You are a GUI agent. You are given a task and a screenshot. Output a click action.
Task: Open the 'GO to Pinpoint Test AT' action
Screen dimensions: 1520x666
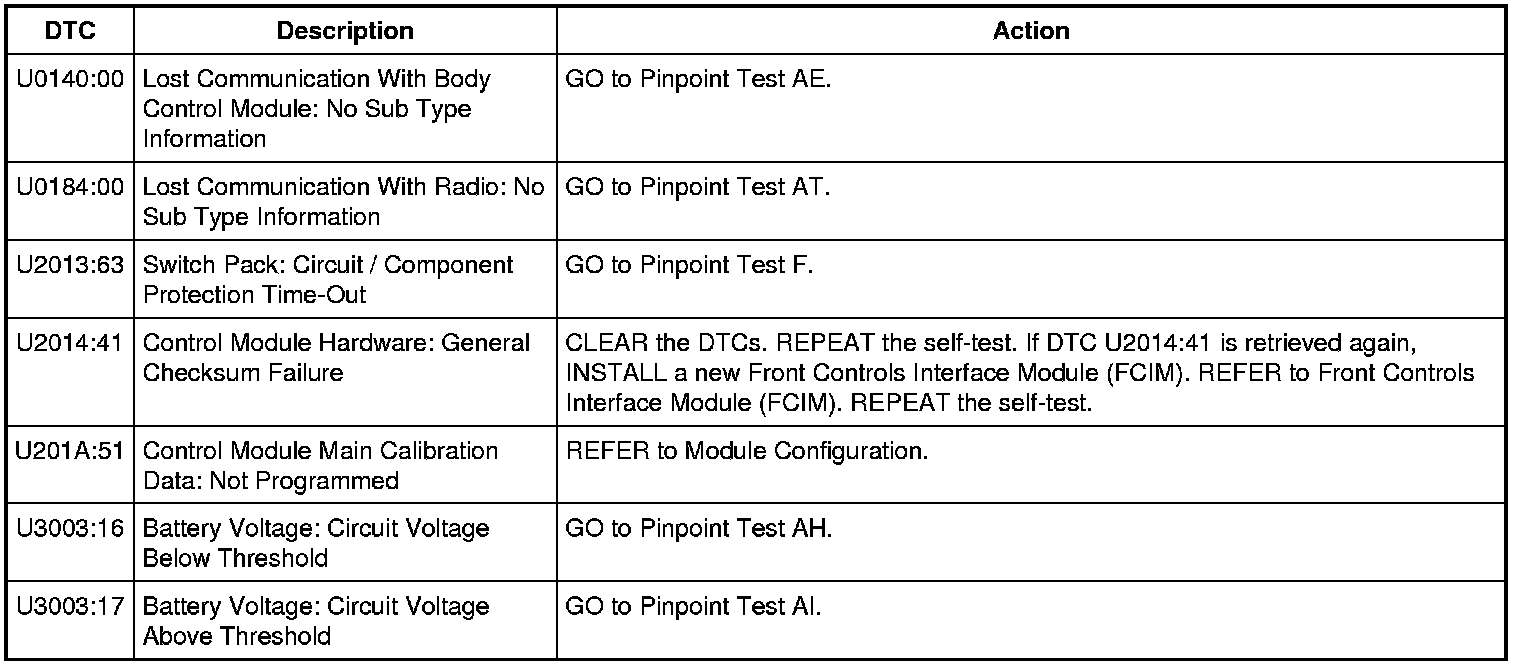[698, 187]
